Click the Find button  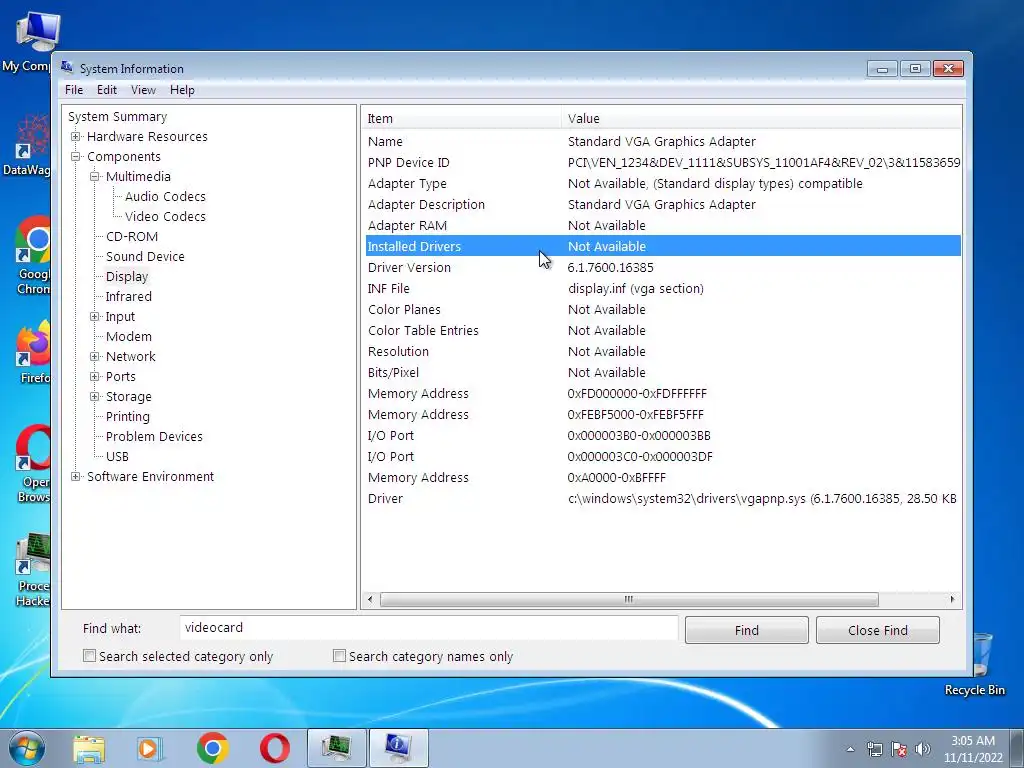coord(746,630)
